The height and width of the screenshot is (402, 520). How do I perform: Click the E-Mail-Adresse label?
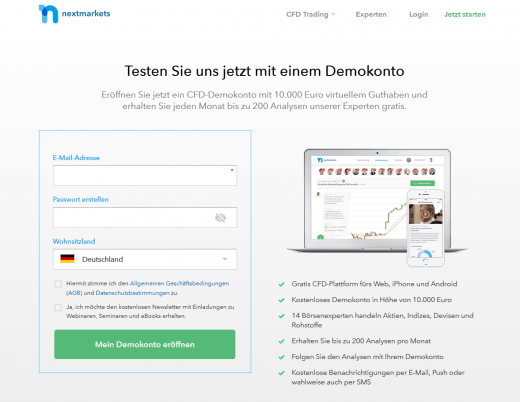pos(76,158)
